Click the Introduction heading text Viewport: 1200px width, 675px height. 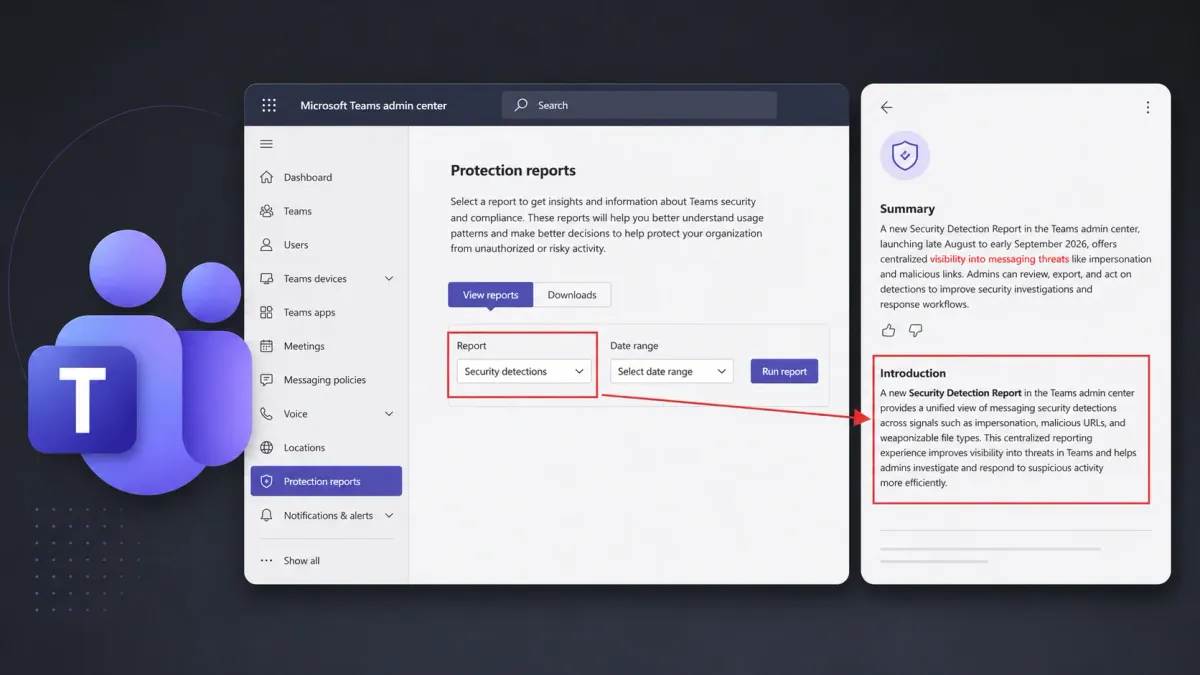(x=913, y=373)
